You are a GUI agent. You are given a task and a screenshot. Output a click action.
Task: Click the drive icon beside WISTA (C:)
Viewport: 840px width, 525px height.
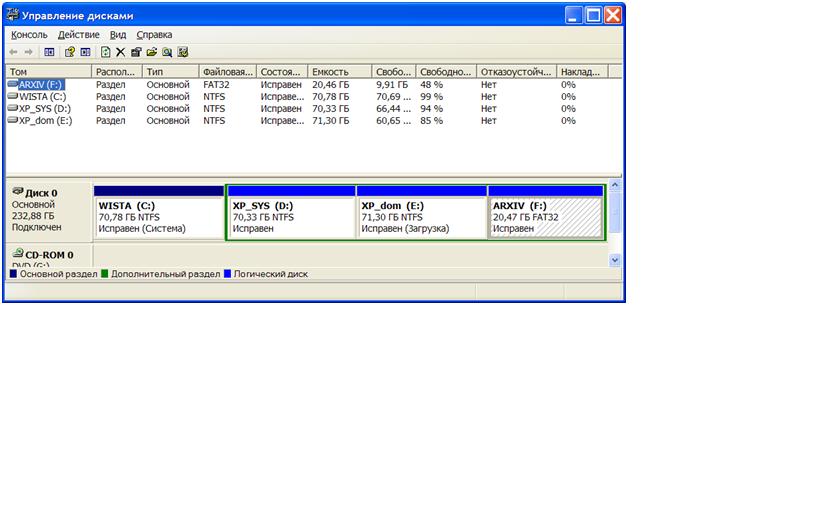point(13,96)
